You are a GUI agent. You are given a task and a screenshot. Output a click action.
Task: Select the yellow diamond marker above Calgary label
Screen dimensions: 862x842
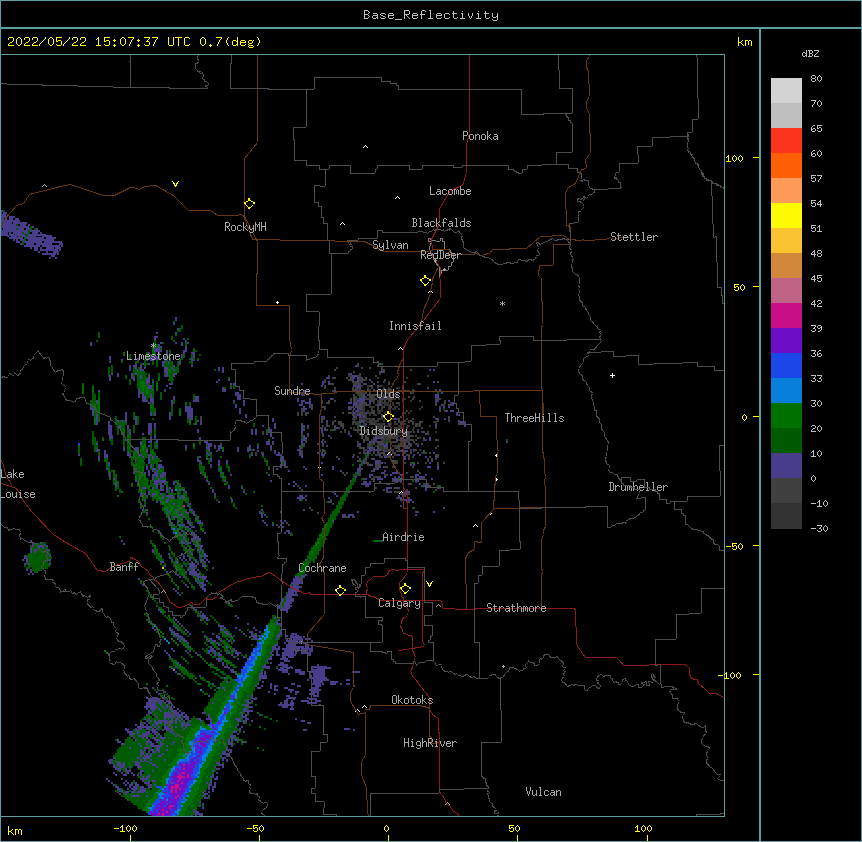(x=405, y=589)
